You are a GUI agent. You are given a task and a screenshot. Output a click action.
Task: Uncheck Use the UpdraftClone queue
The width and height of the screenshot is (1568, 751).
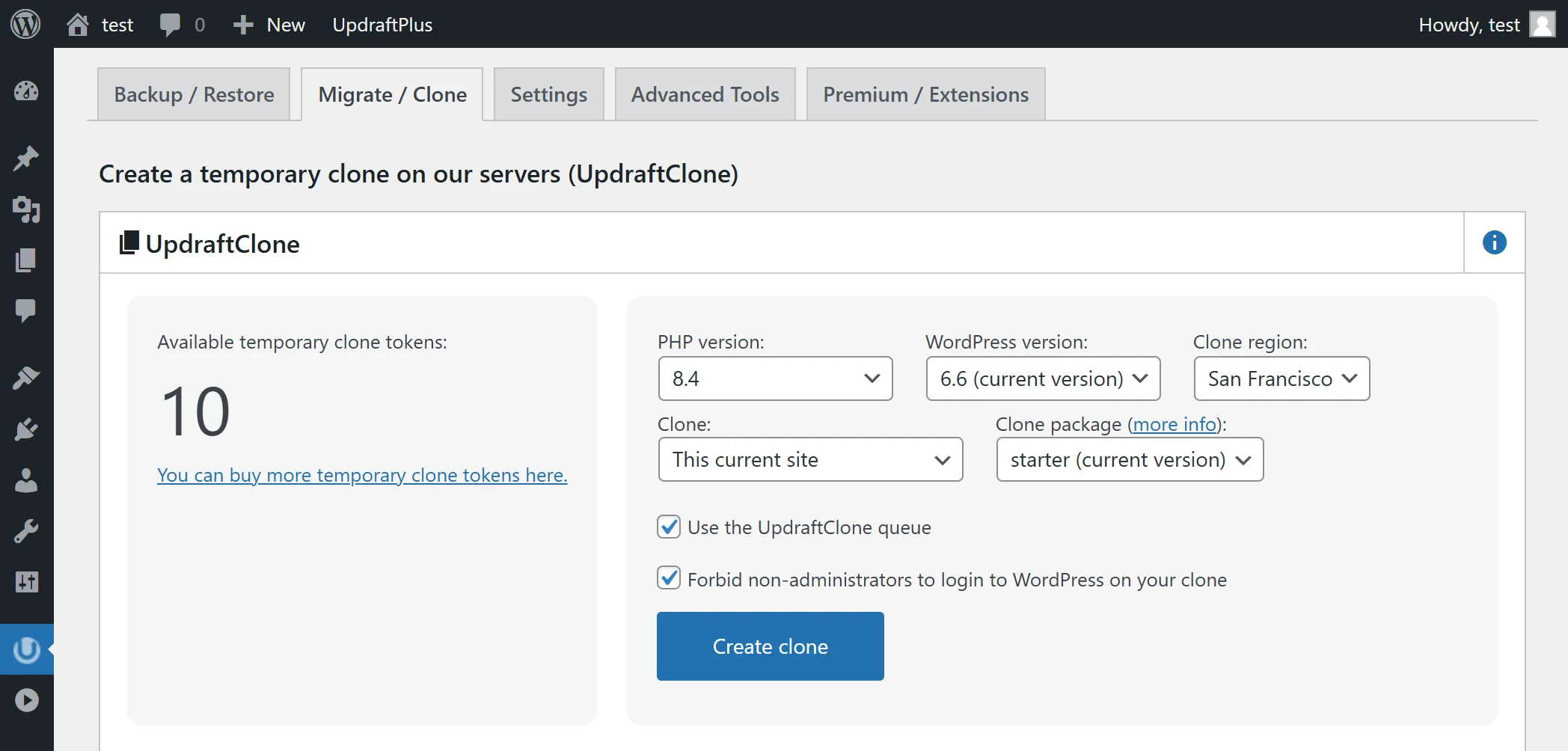(669, 527)
